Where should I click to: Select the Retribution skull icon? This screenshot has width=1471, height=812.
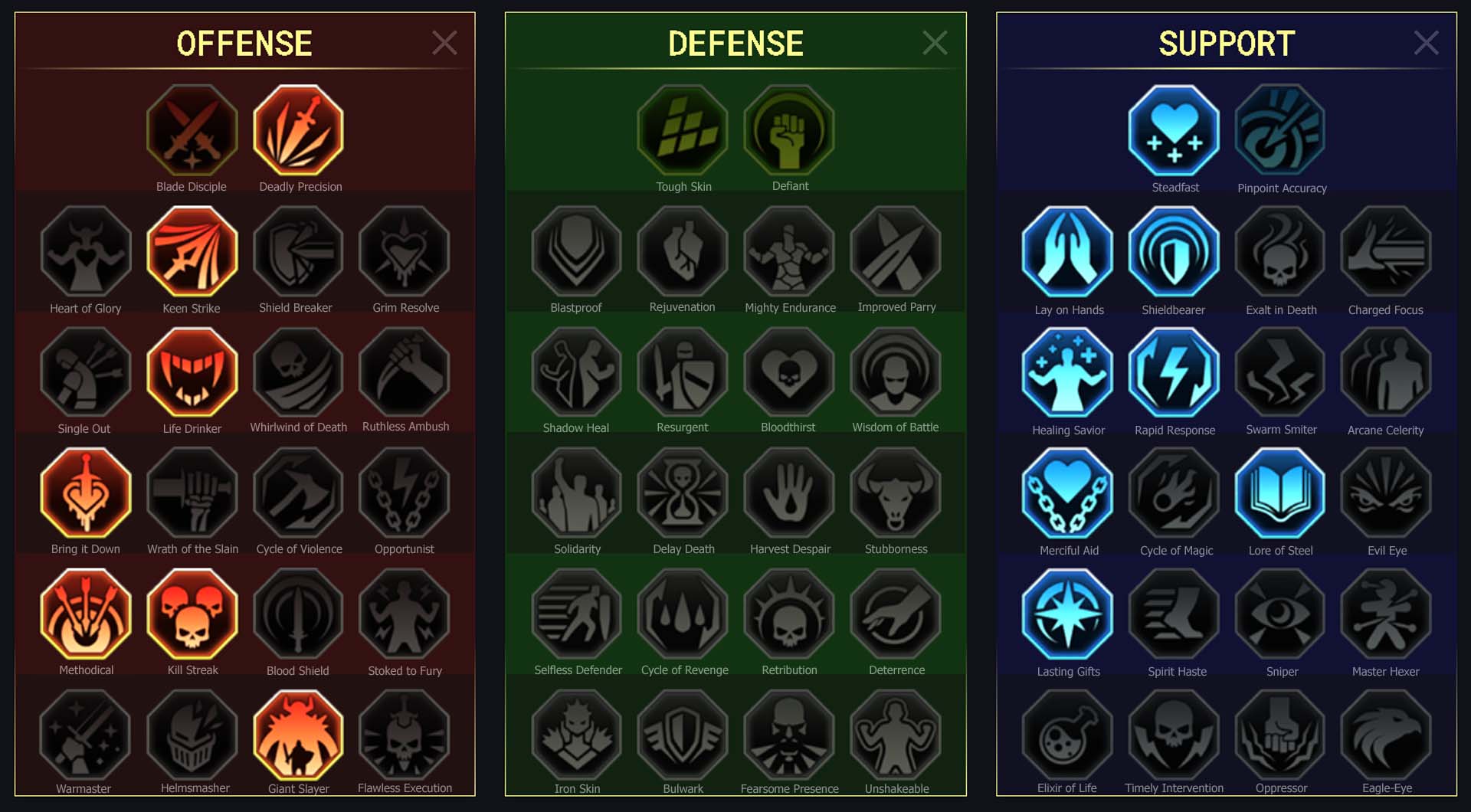[x=789, y=614]
